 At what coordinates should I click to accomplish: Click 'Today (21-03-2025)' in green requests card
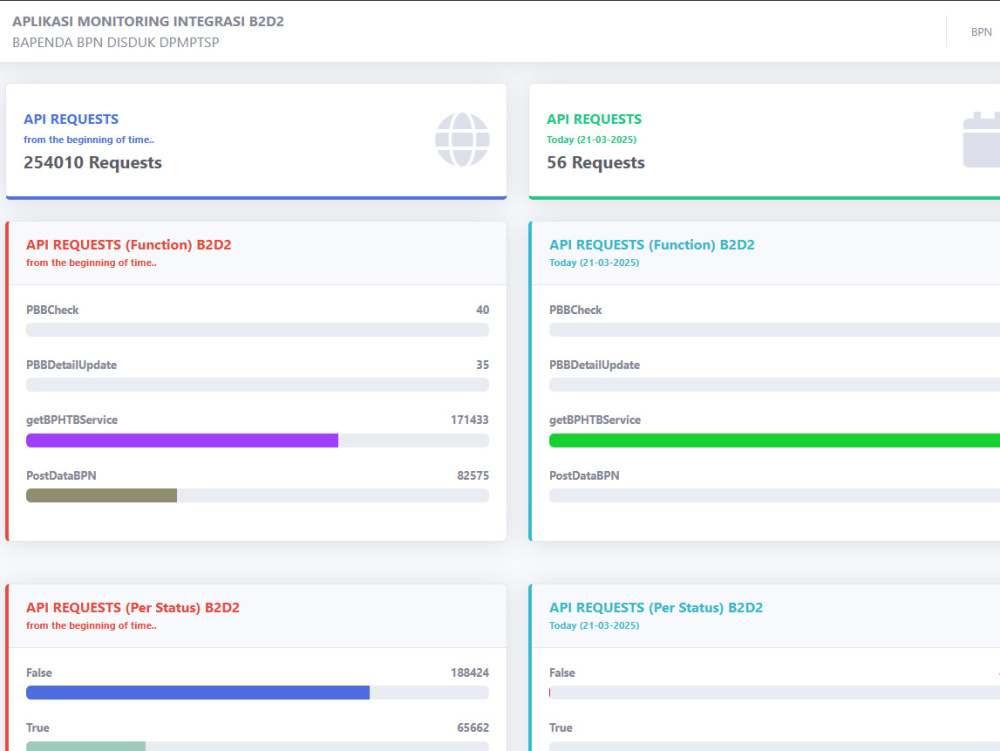click(591, 140)
